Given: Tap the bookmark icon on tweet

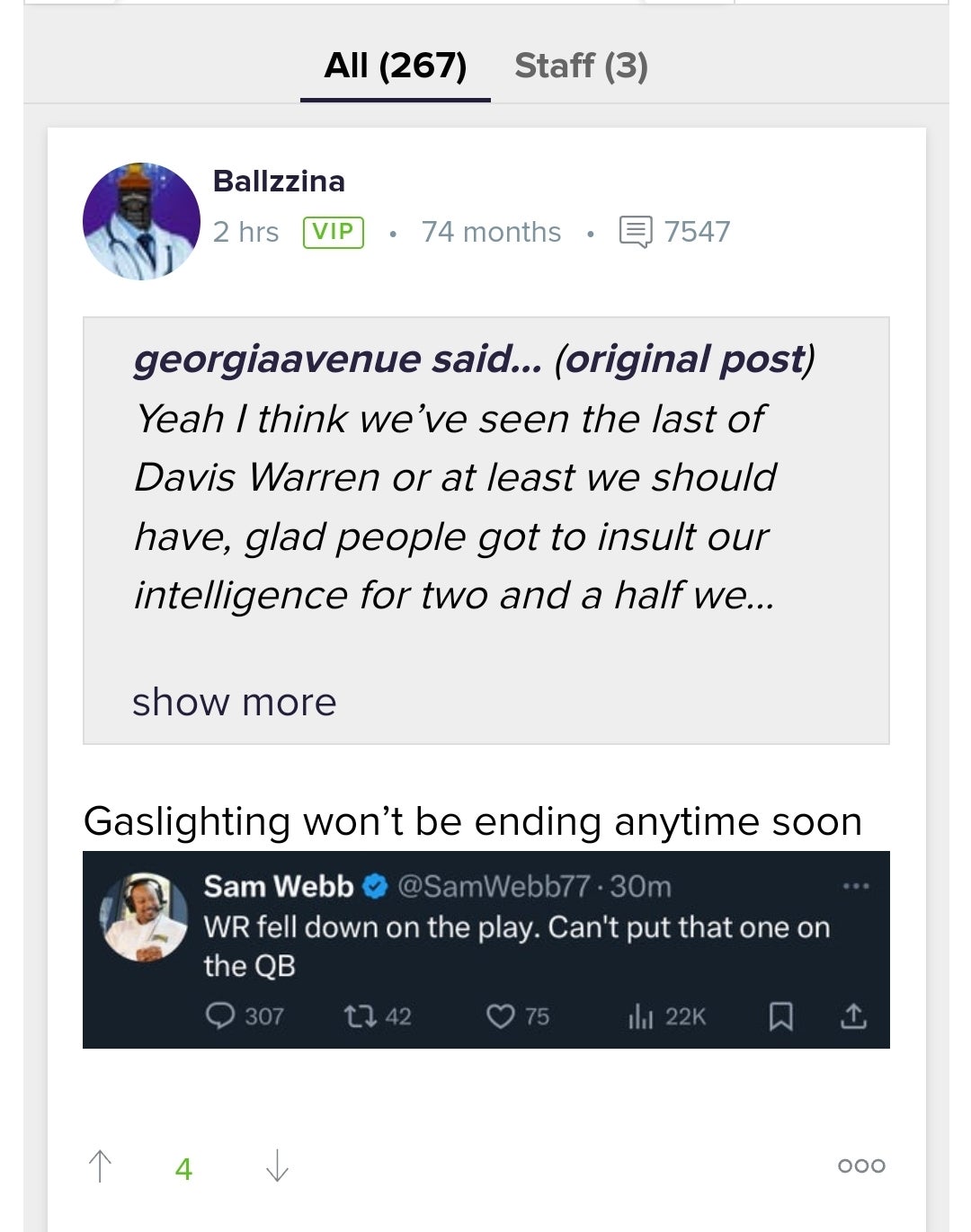Looking at the screenshot, I should pos(780,1016).
